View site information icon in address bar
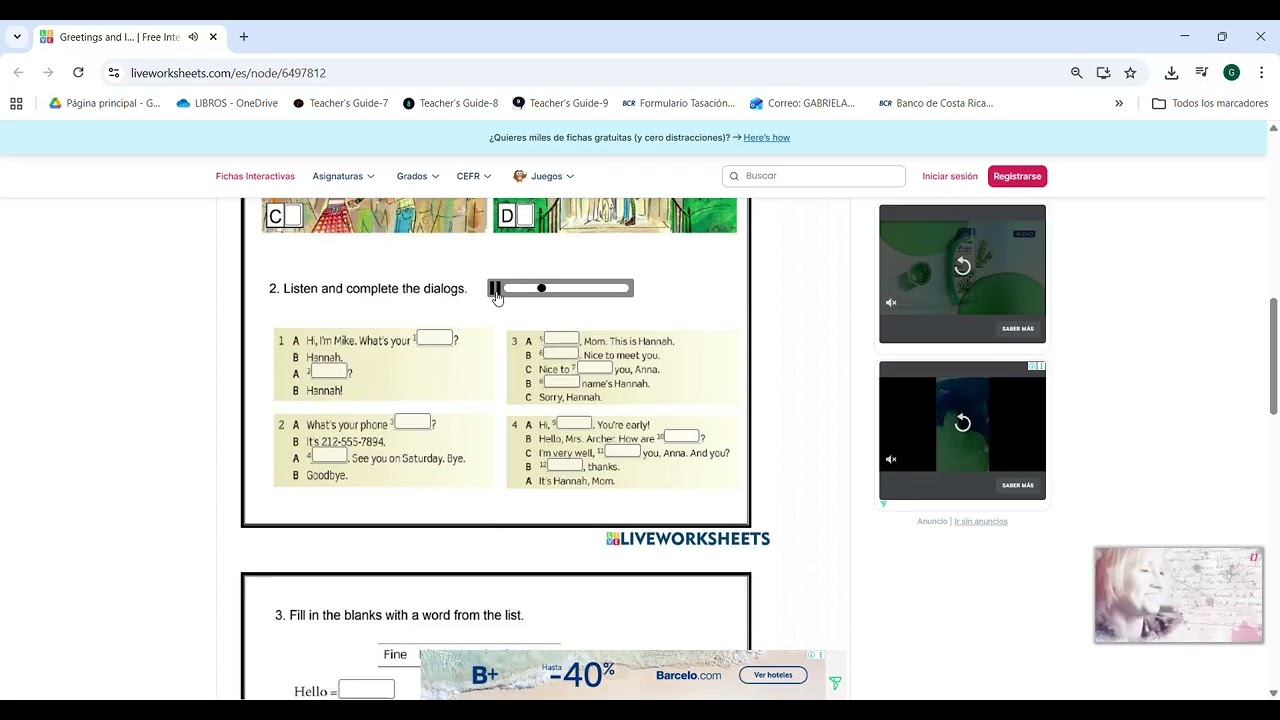This screenshot has height=720, width=1280. 114,73
